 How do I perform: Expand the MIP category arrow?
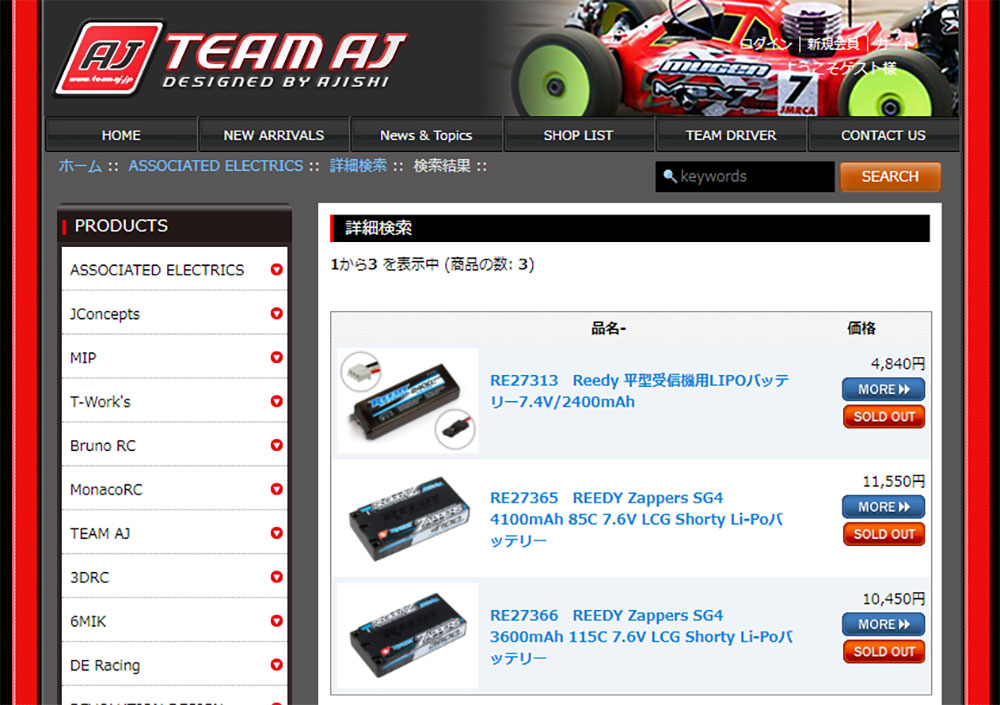point(276,357)
